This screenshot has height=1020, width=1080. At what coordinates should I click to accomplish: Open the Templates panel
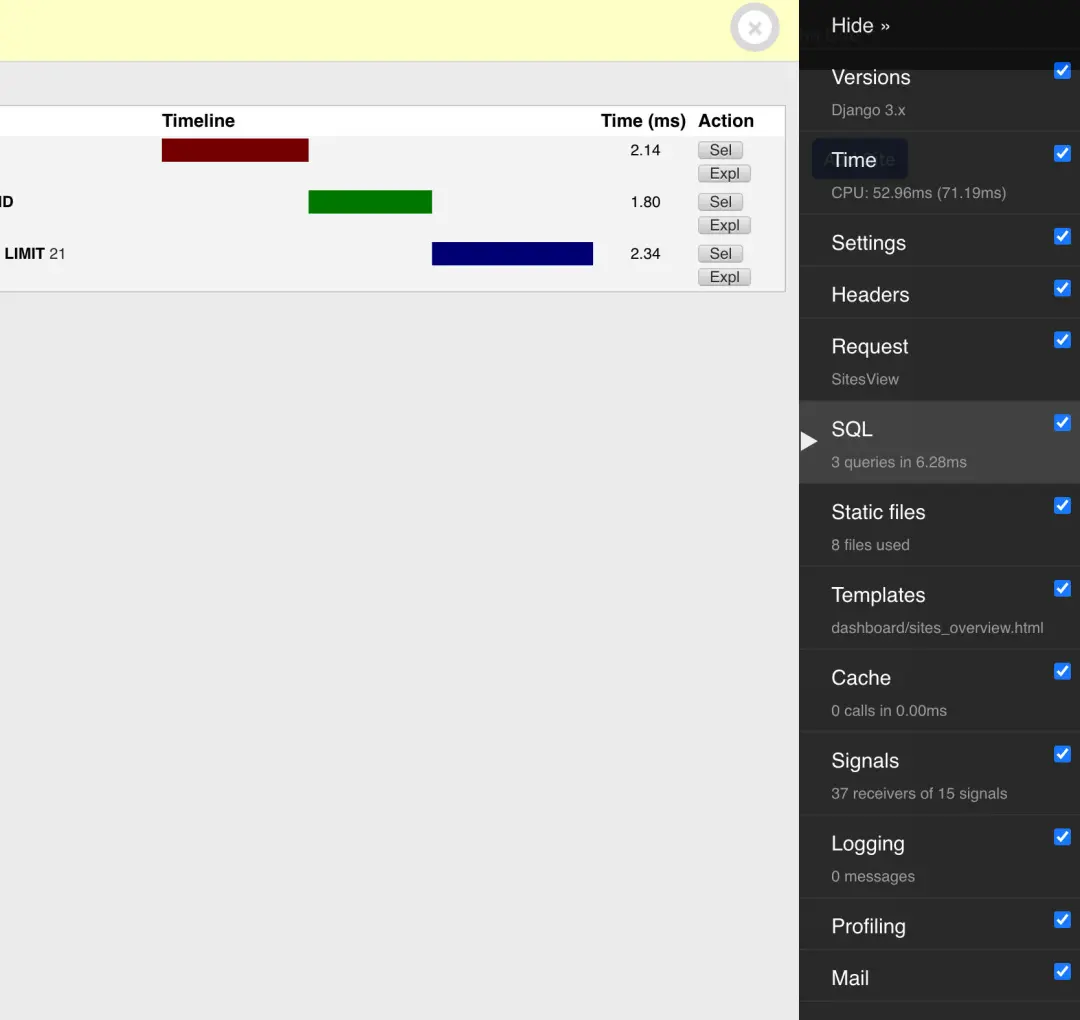tap(878, 594)
